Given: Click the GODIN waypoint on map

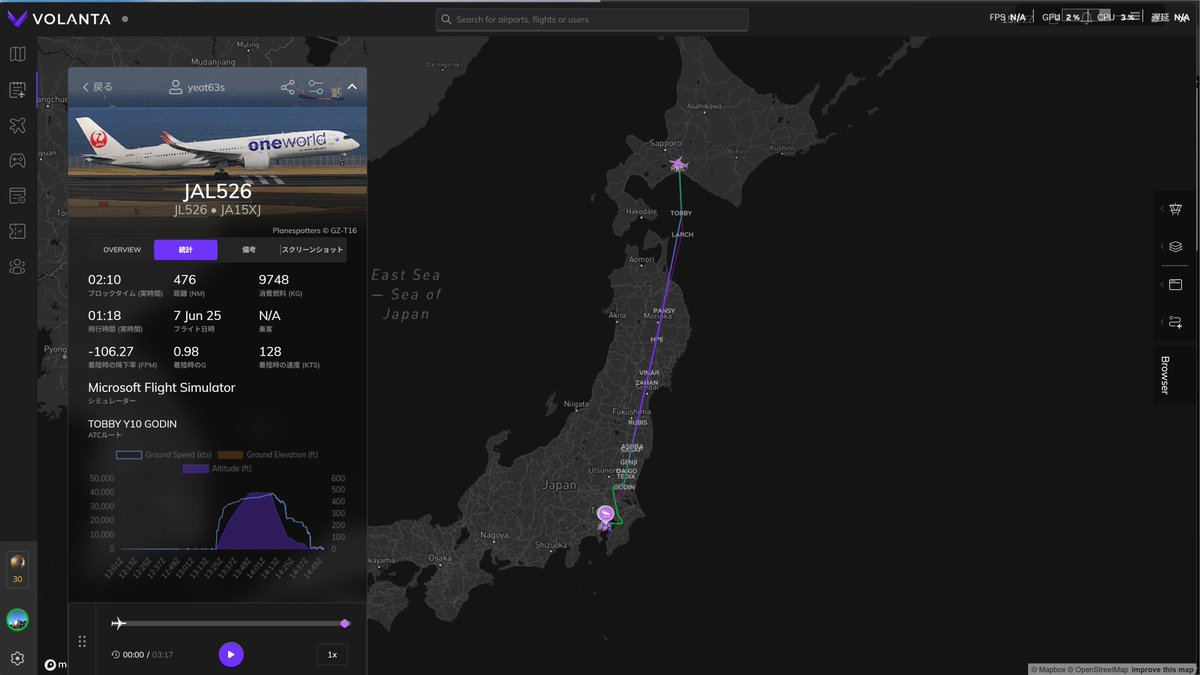Looking at the screenshot, I should click(624, 487).
